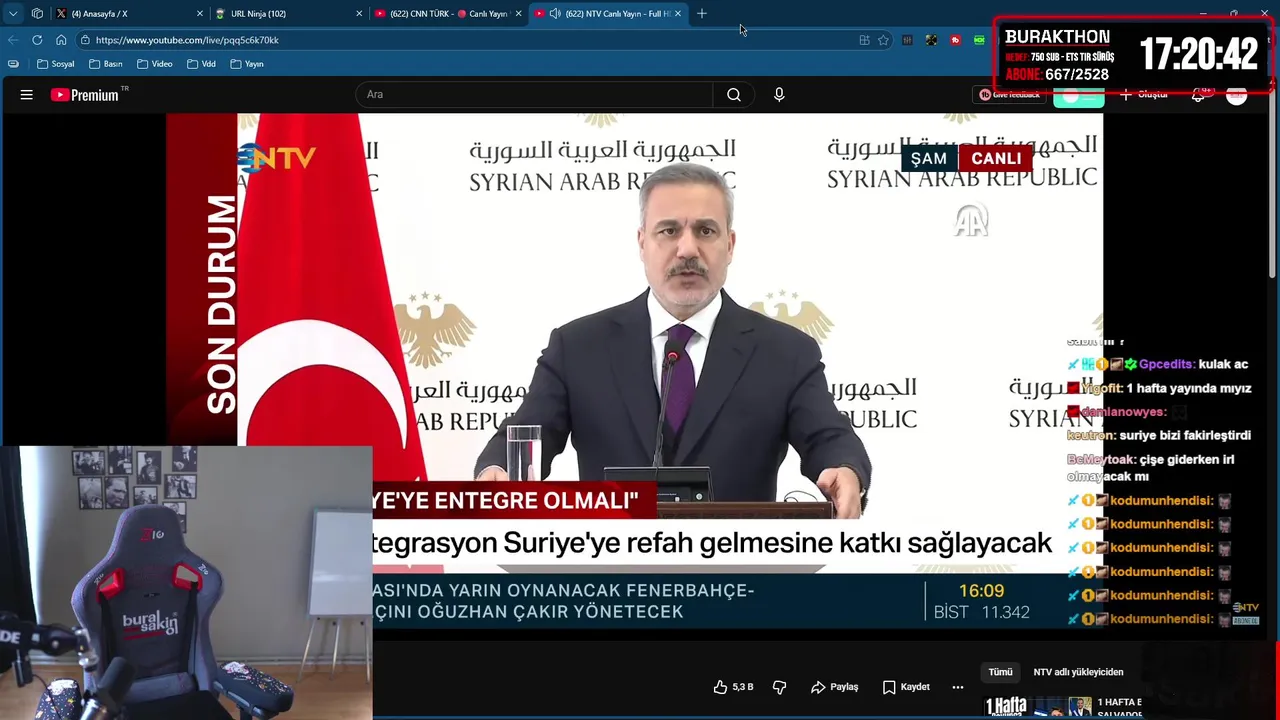Image resolution: width=1280 pixels, height=720 pixels.
Task: Go to the browser home page
Action: (61, 40)
